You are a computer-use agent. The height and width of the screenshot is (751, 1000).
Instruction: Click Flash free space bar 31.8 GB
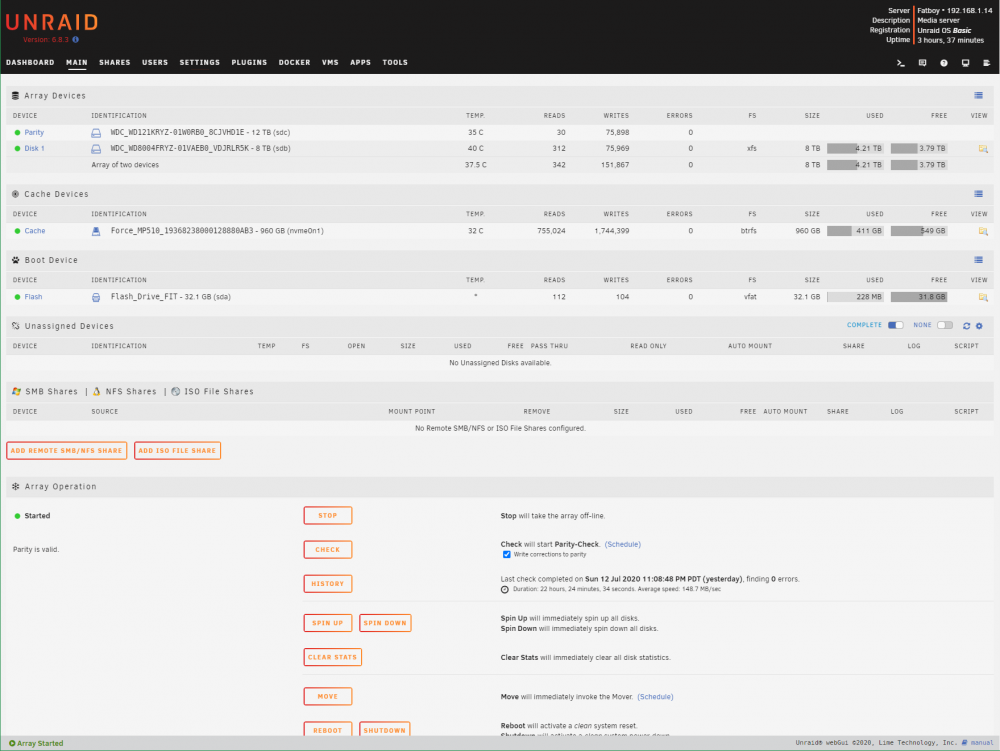tap(919, 297)
